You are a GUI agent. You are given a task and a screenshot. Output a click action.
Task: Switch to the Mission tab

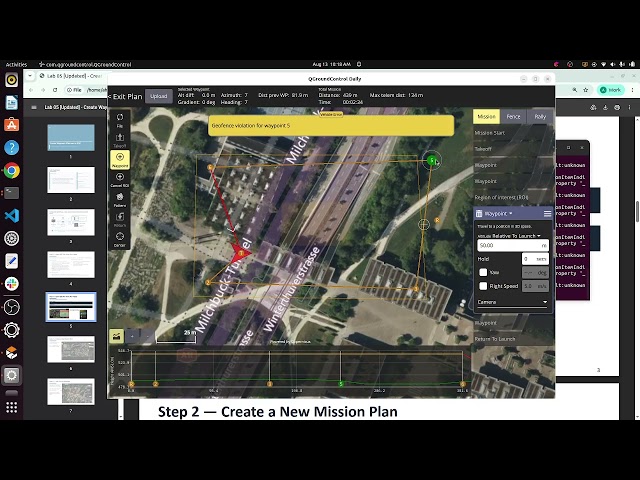pos(487,117)
